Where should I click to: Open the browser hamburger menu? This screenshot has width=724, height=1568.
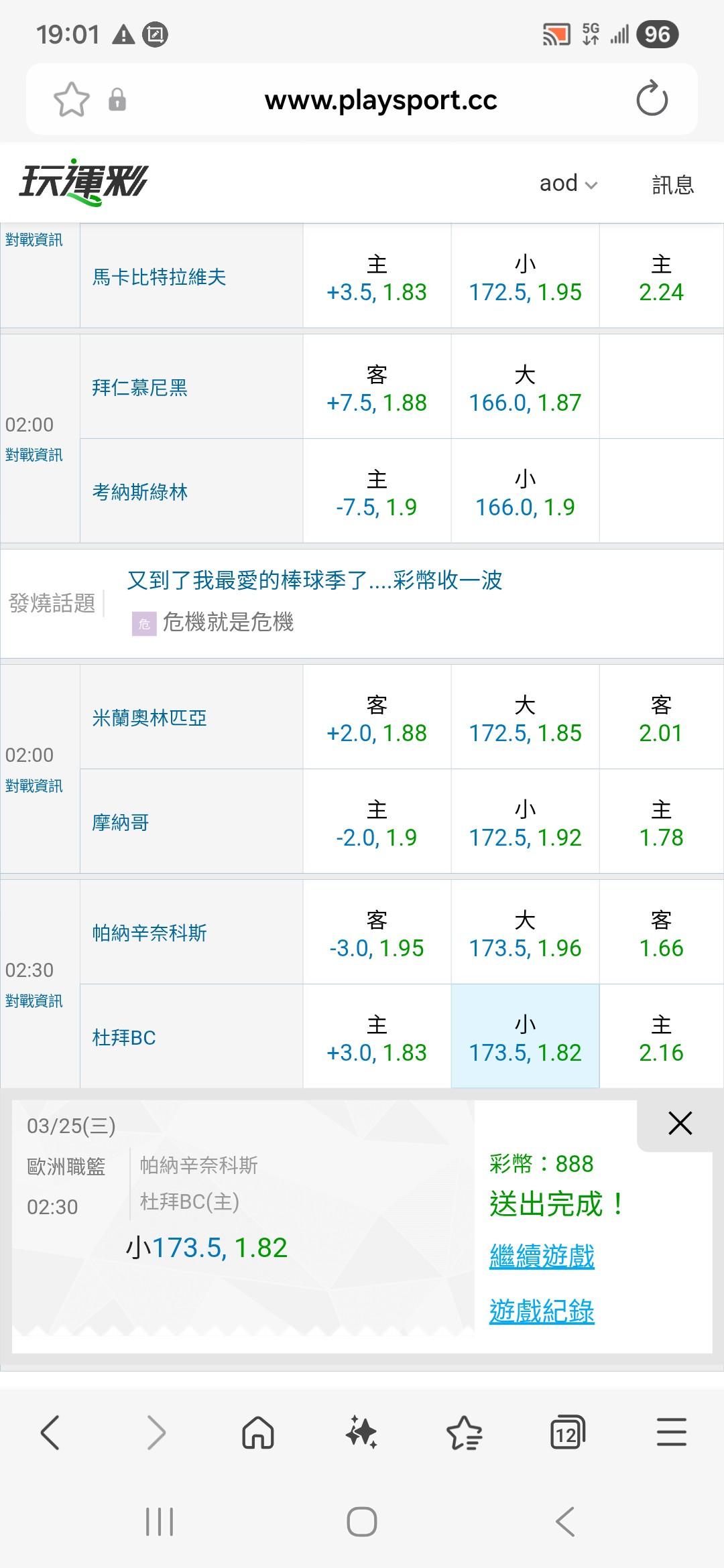click(x=671, y=1432)
